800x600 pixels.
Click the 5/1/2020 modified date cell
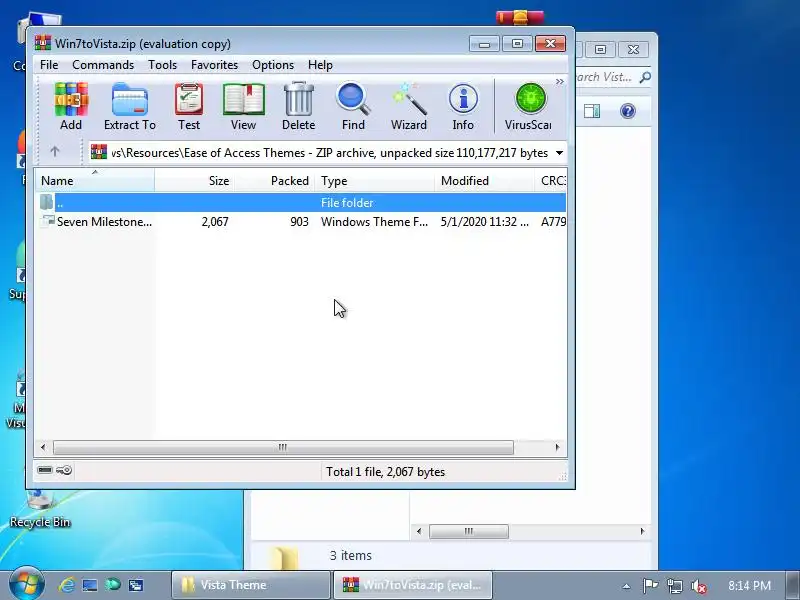[x=484, y=222]
